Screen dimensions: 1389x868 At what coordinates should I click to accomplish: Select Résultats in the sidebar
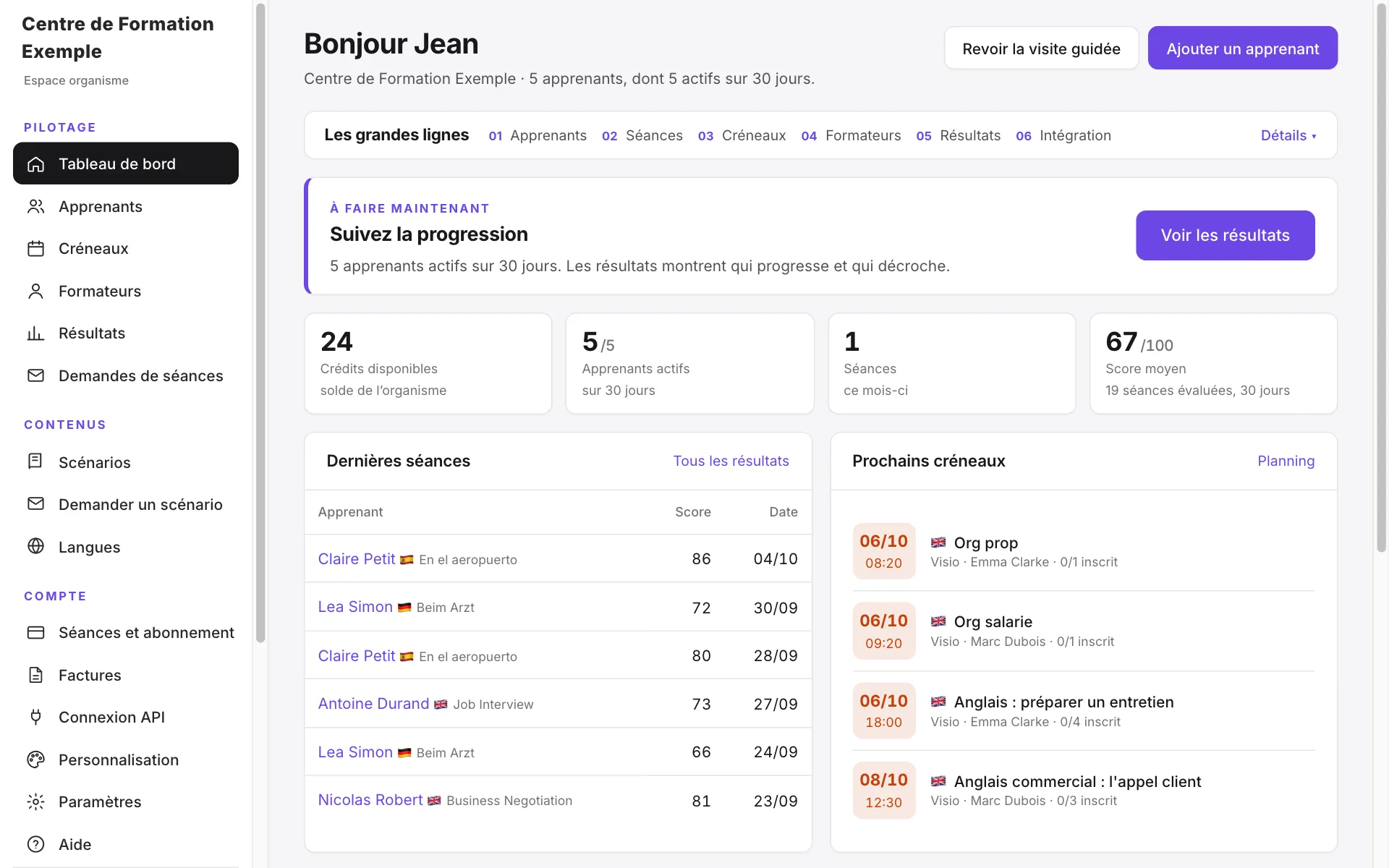[x=126, y=333]
